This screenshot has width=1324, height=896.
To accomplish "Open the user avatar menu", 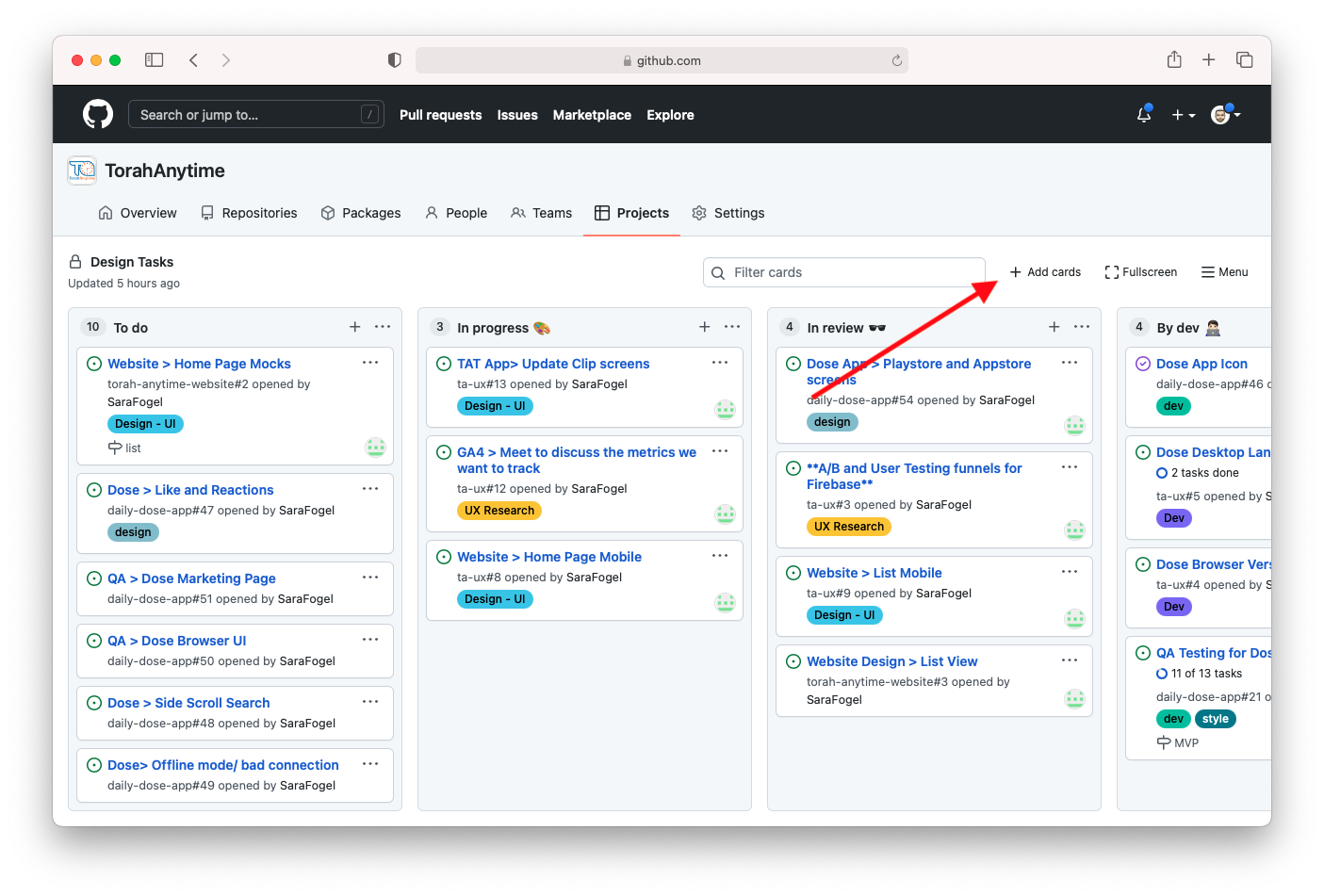I will [1225, 115].
